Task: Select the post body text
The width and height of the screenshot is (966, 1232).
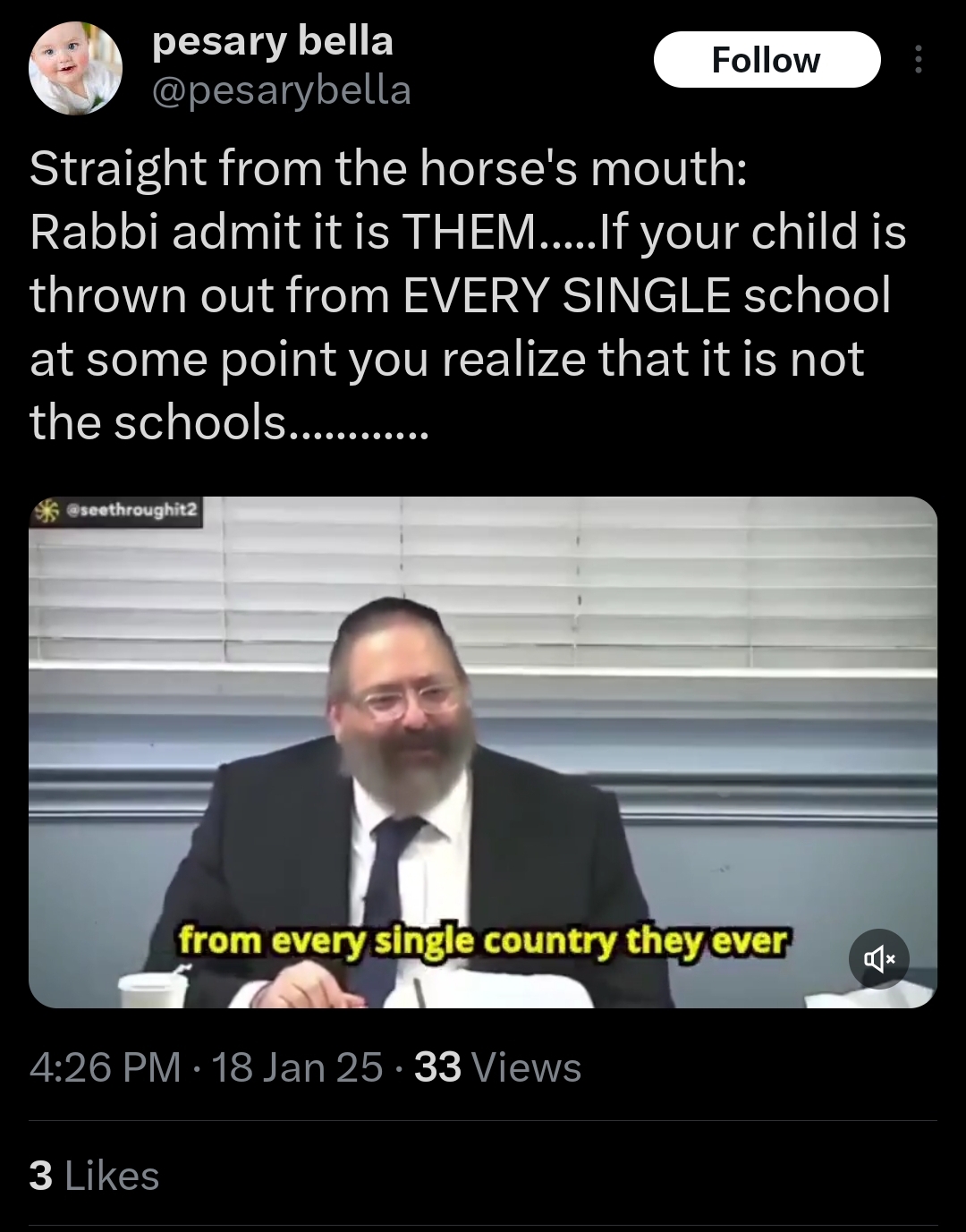Action: pyautogui.click(x=468, y=294)
